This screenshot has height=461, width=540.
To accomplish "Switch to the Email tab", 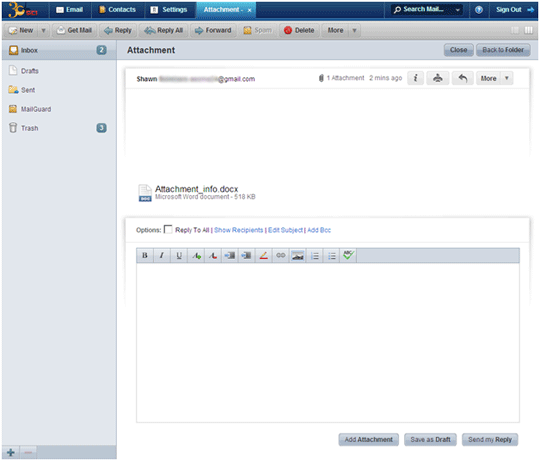I will [70, 10].
